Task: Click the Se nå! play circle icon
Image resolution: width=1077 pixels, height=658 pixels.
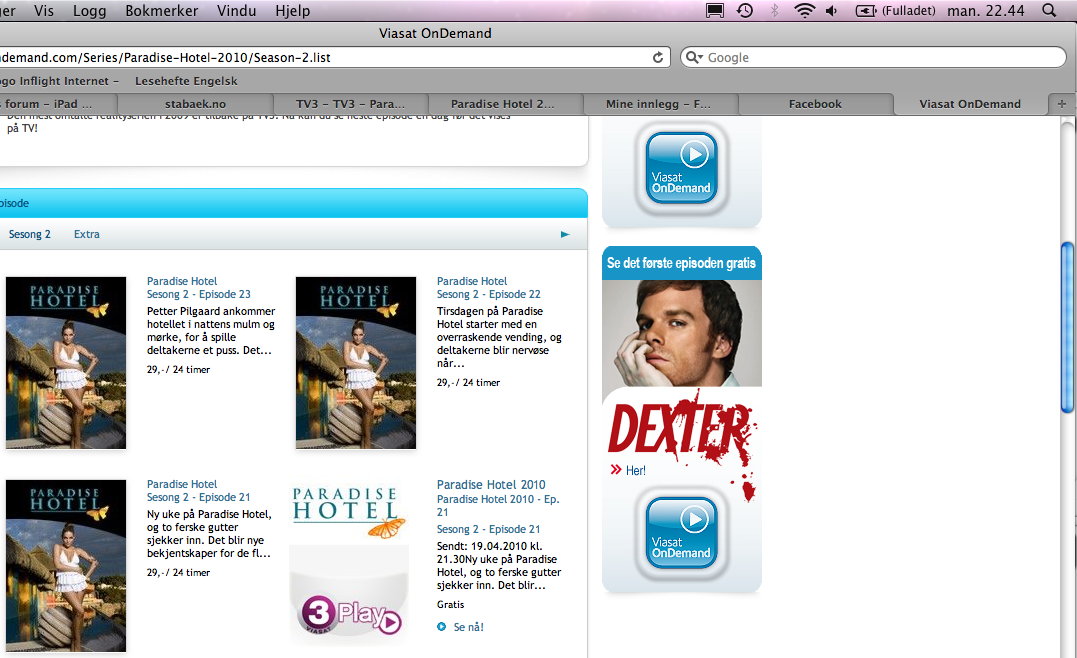Action: [x=442, y=626]
